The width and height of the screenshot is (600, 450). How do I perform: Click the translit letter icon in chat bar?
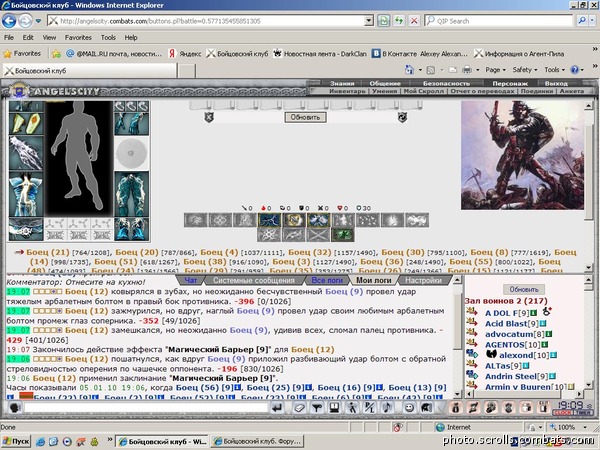(370, 408)
